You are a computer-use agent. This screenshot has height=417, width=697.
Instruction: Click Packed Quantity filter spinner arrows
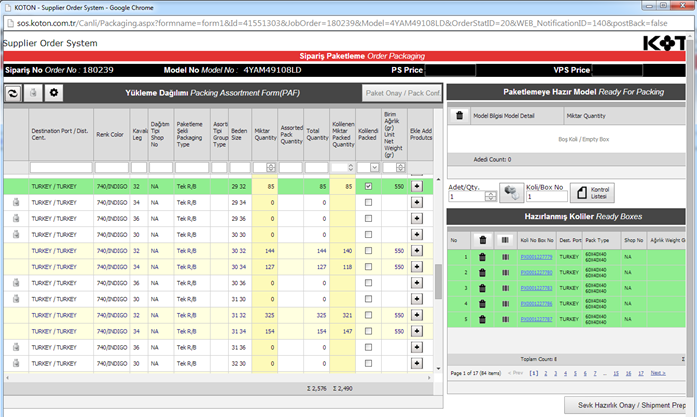[x=350, y=168]
